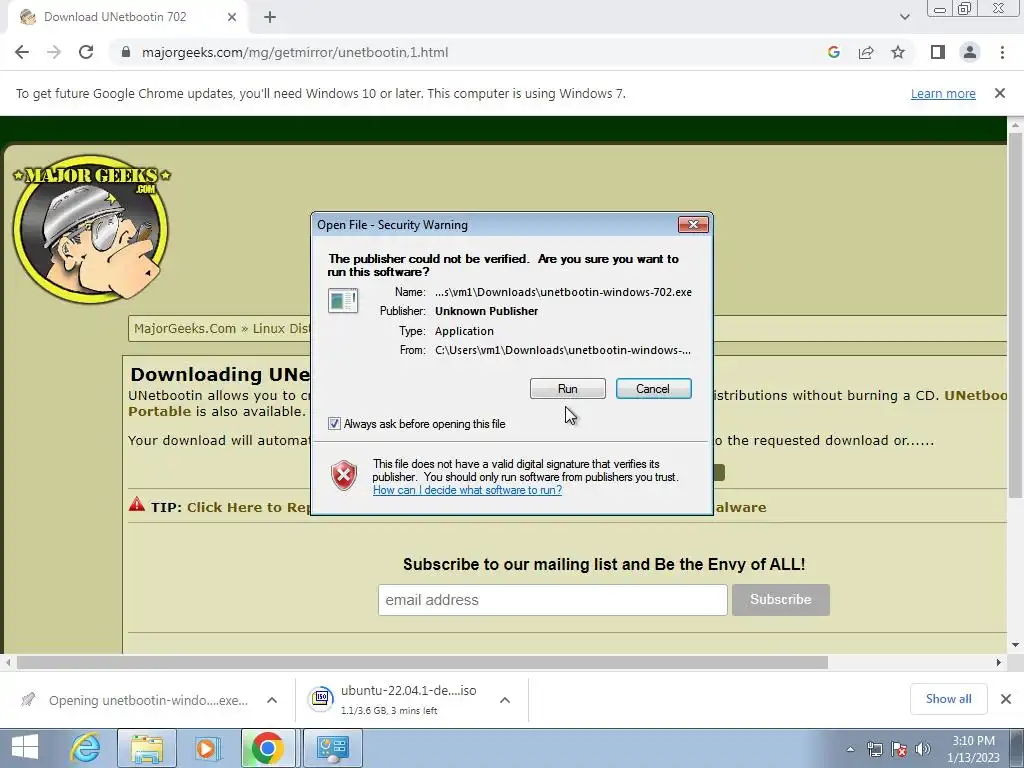
Task: Click the email address field
Action: [552, 600]
